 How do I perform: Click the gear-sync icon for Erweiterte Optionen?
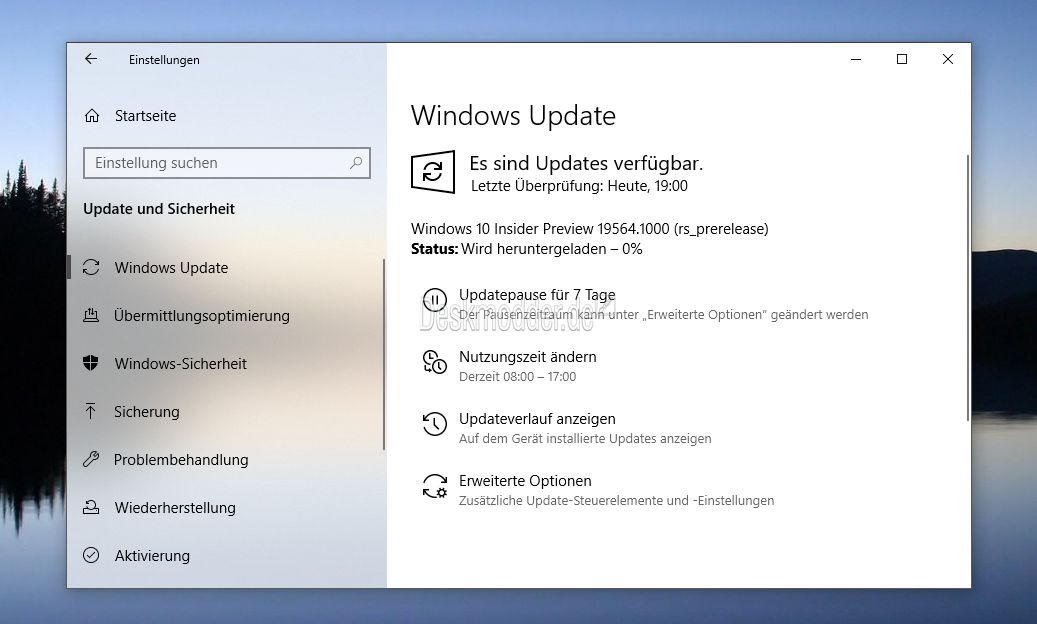click(435, 486)
